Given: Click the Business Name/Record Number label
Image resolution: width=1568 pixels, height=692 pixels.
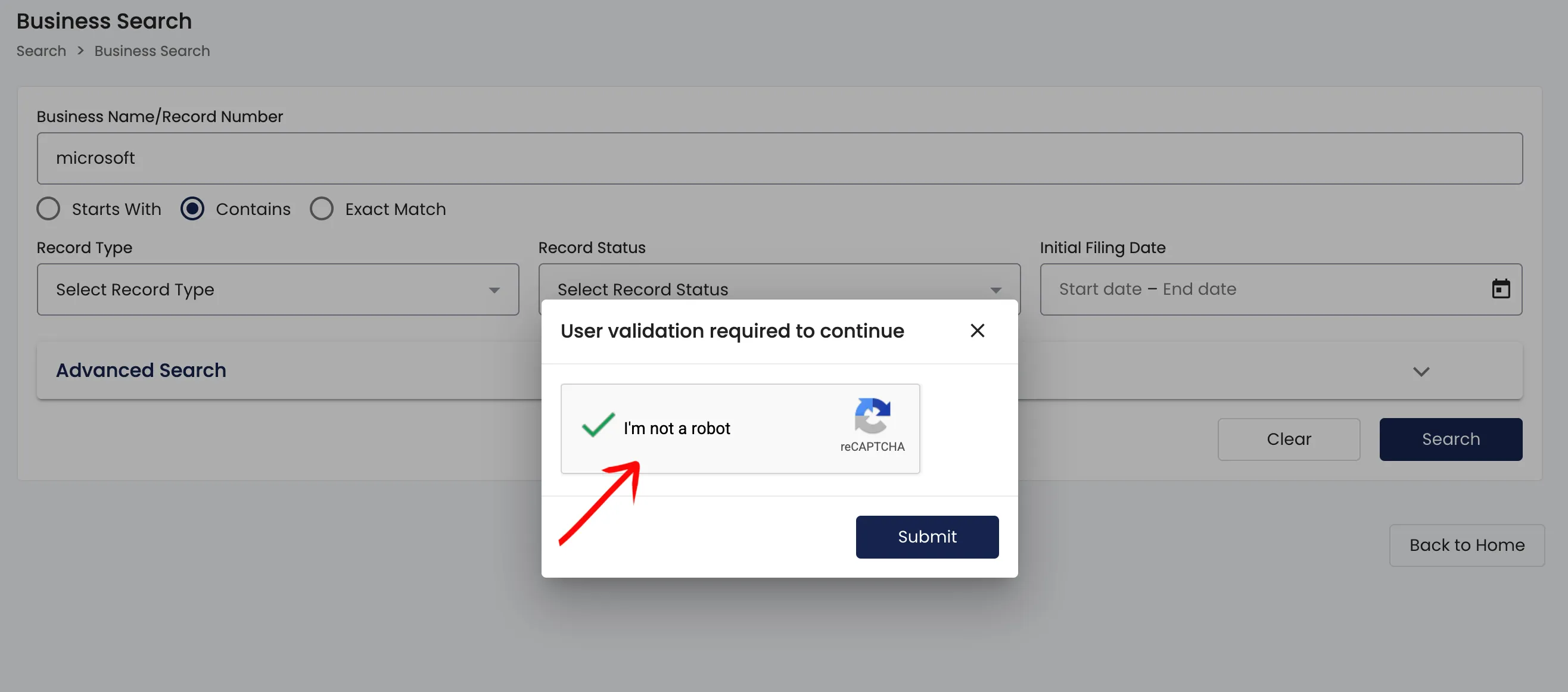Looking at the screenshot, I should click(160, 116).
